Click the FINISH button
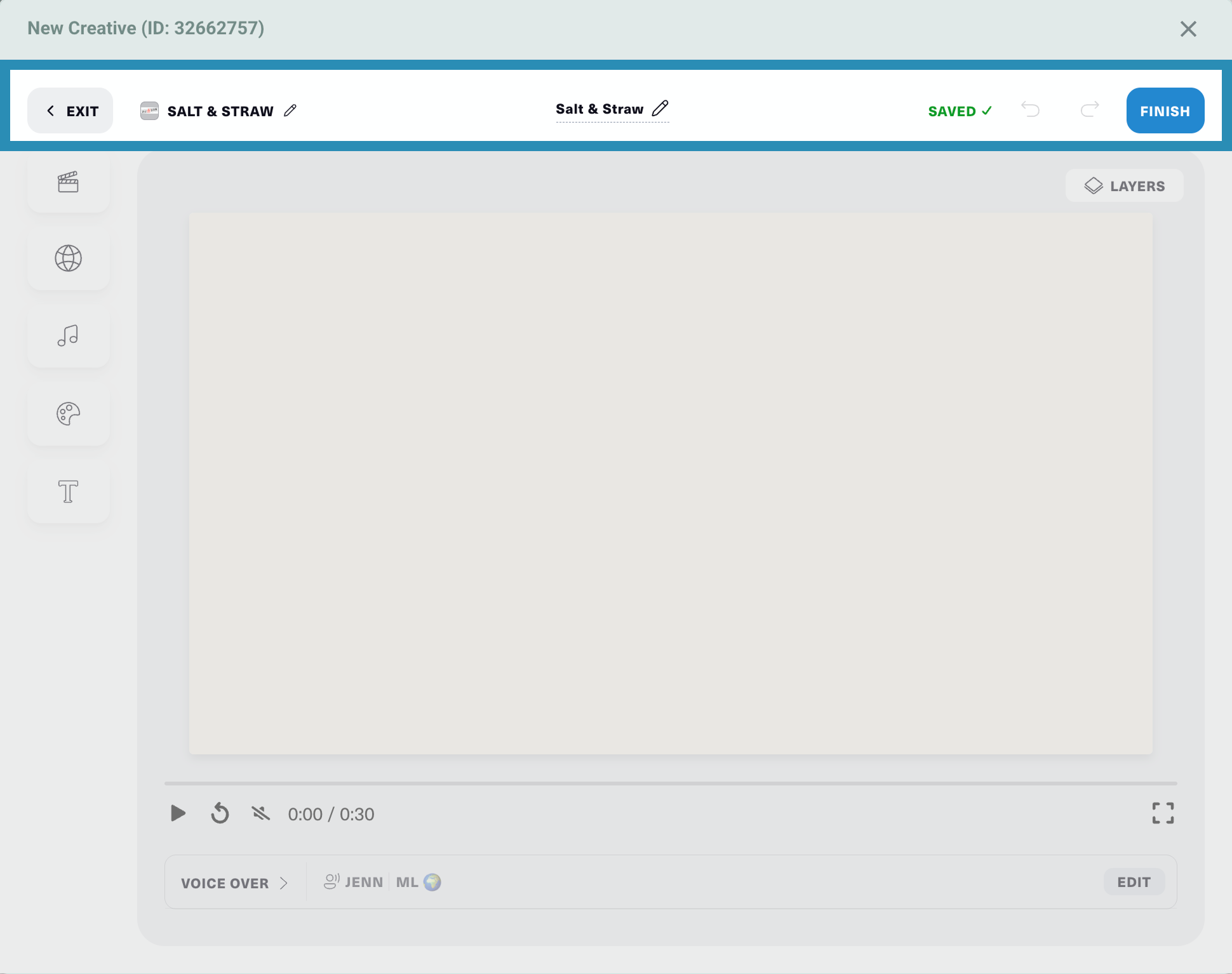Viewport: 1232px width, 974px height. click(1165, 111)
